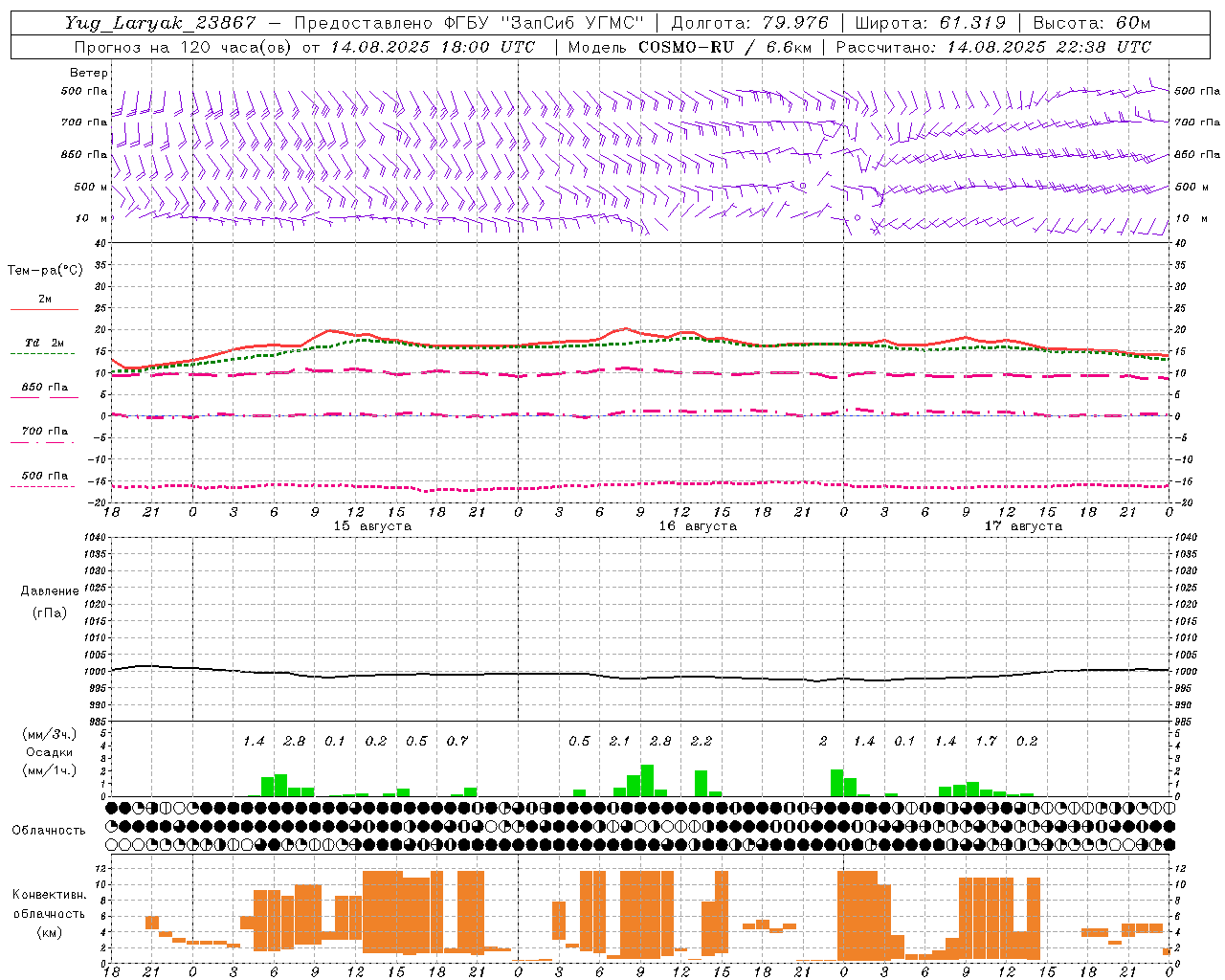Click the 15 августа date label
The width and height of the screenshot is (1225, 980).
click(372, 526)
